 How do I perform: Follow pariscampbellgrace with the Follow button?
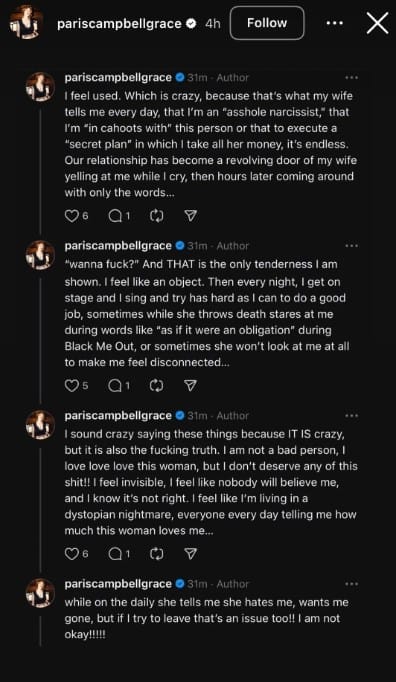click(267, 23)
